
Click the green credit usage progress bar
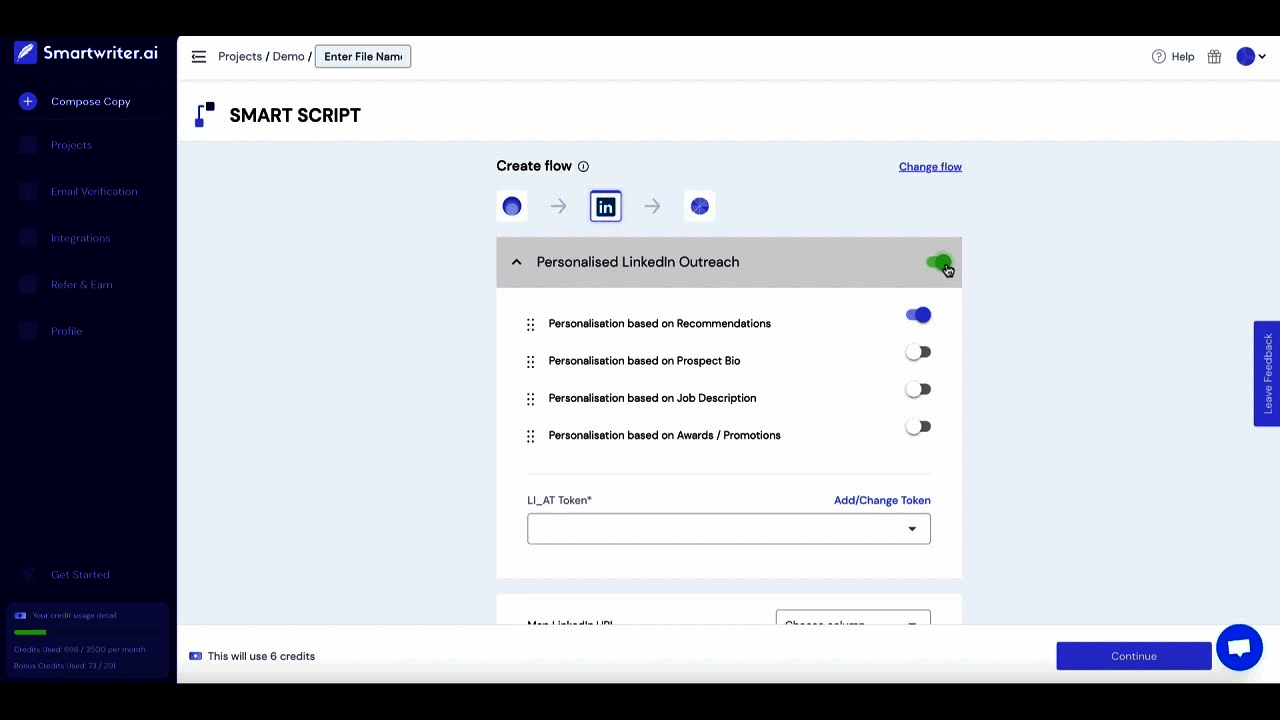pyautogui.click(x=30, y=632)
